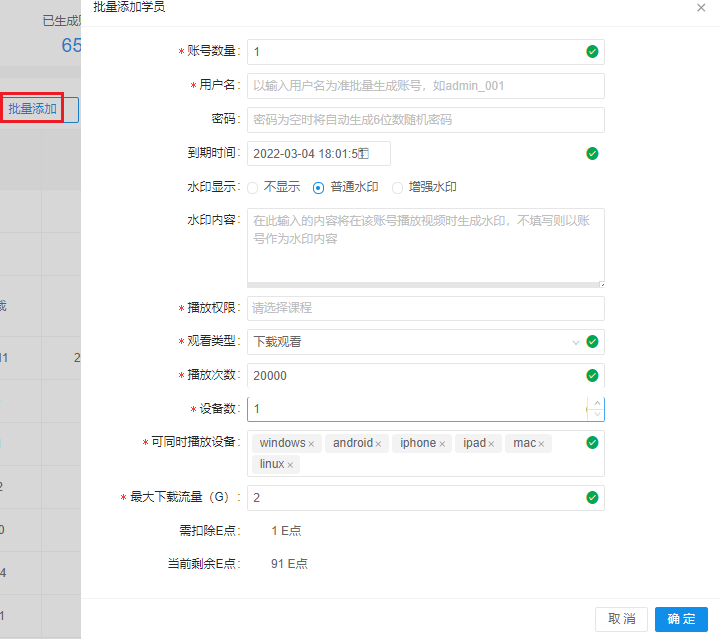This screenshot has height=639, width=720.
Task: Click the 批量添加 button
Action: [32, 108]
